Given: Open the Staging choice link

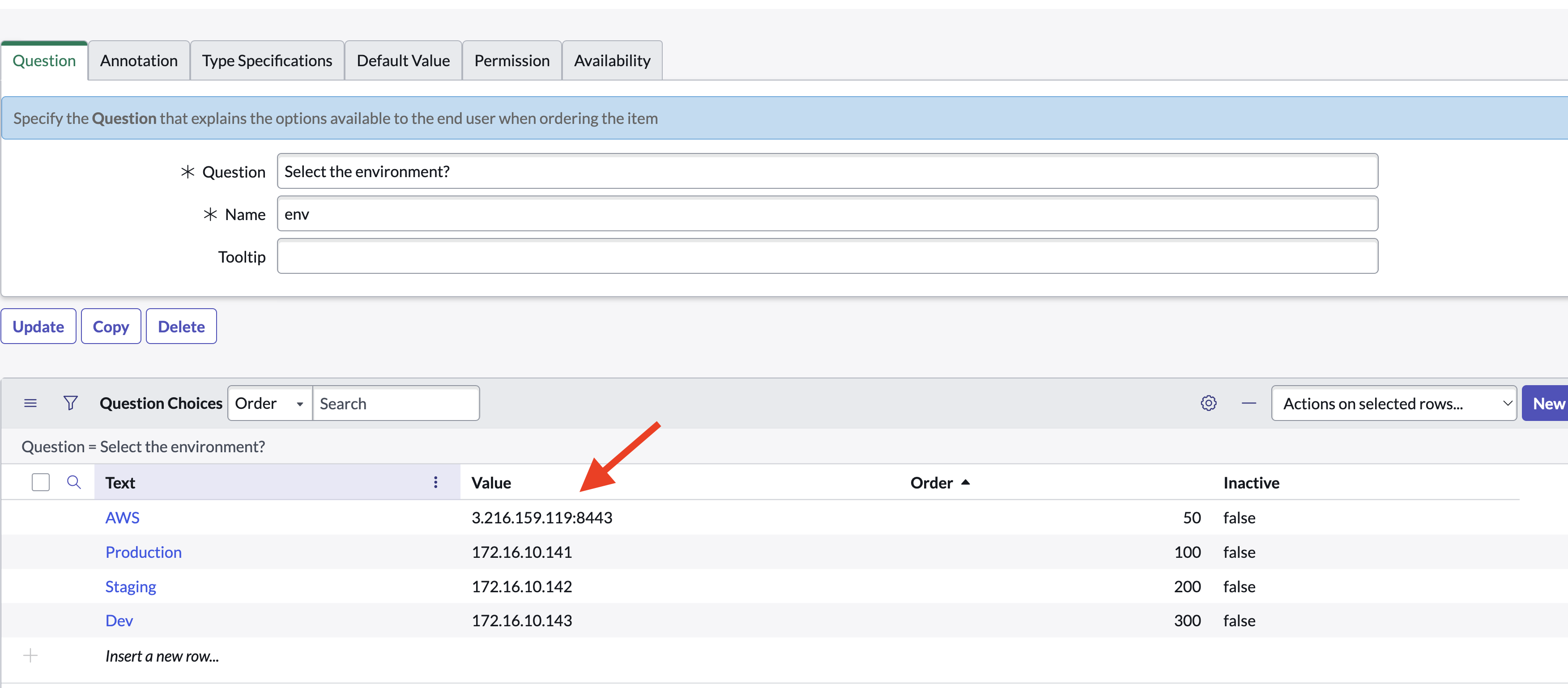Looking at the screenshot, I should coord(130,586).
